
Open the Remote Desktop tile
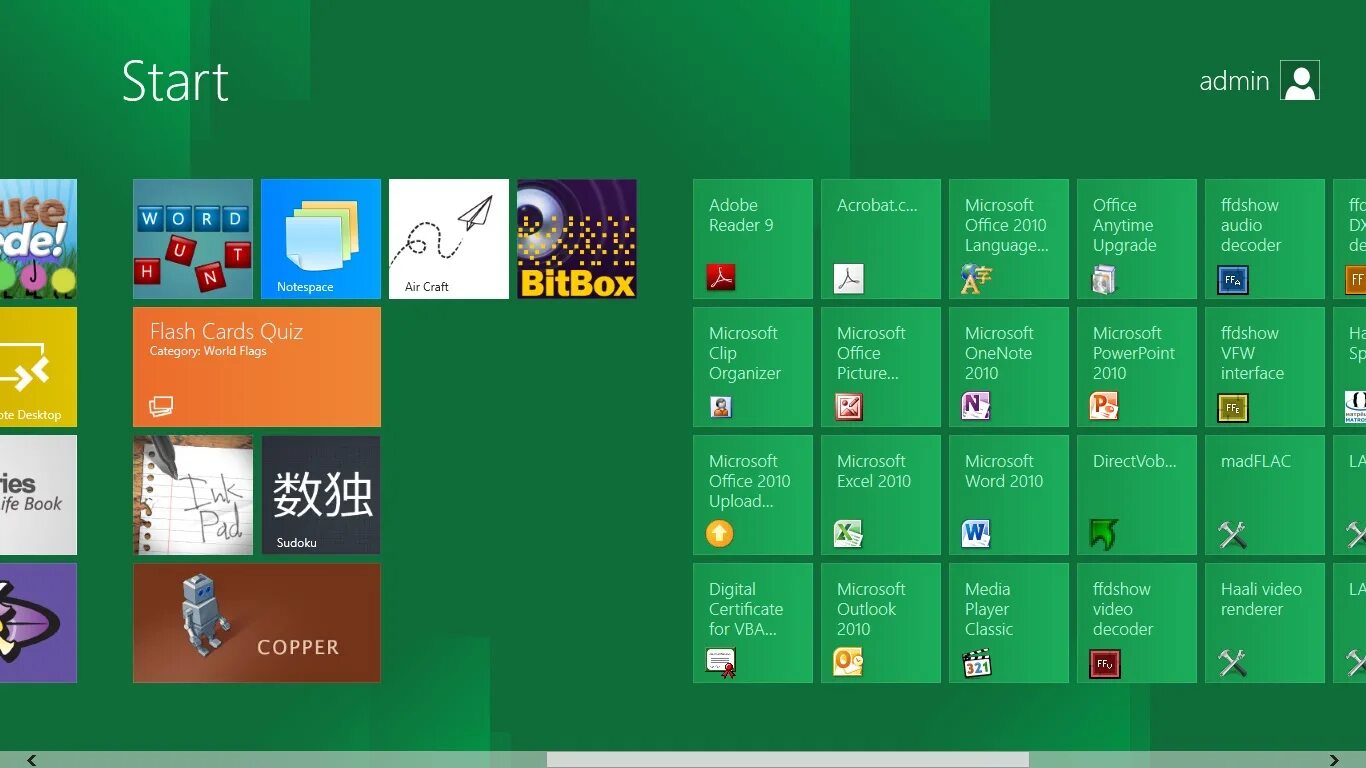click(38, 367)
